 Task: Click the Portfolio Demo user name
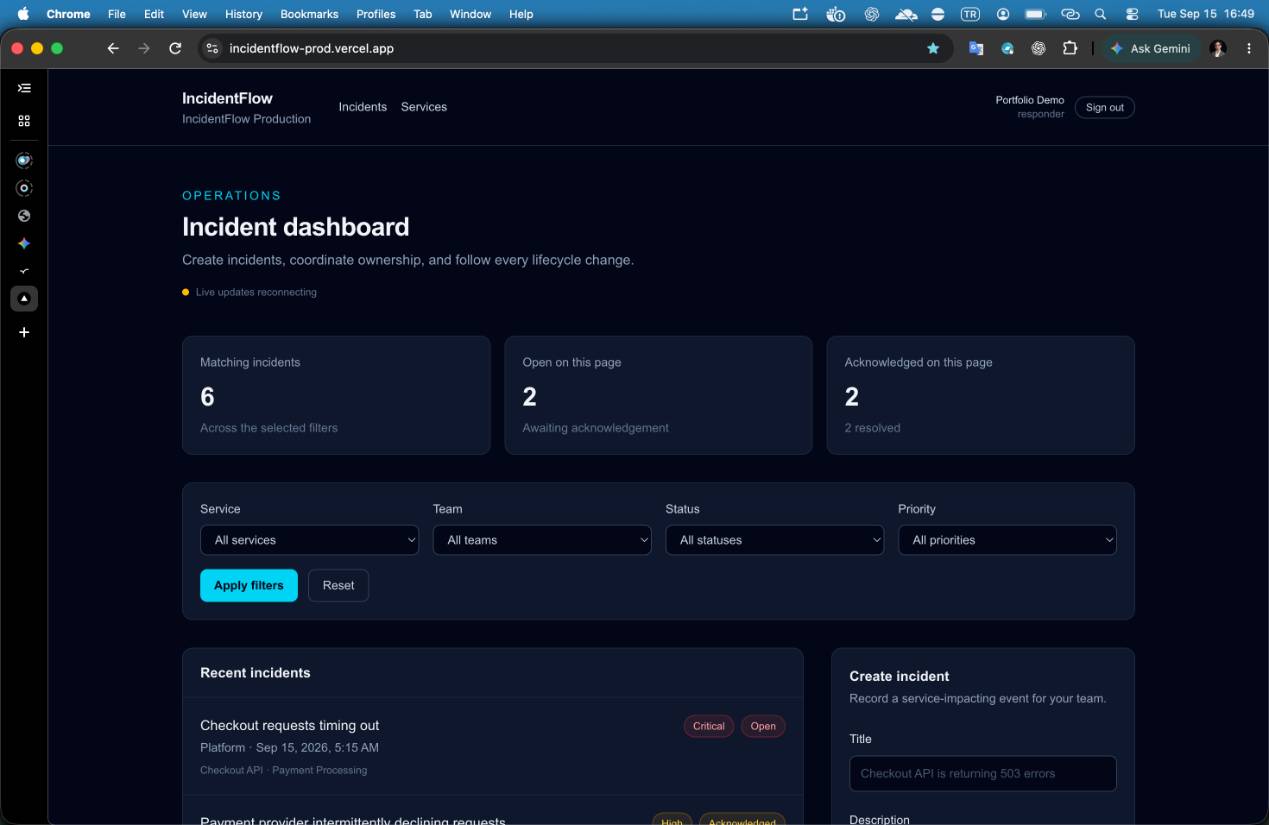[x=1030, y=100]
